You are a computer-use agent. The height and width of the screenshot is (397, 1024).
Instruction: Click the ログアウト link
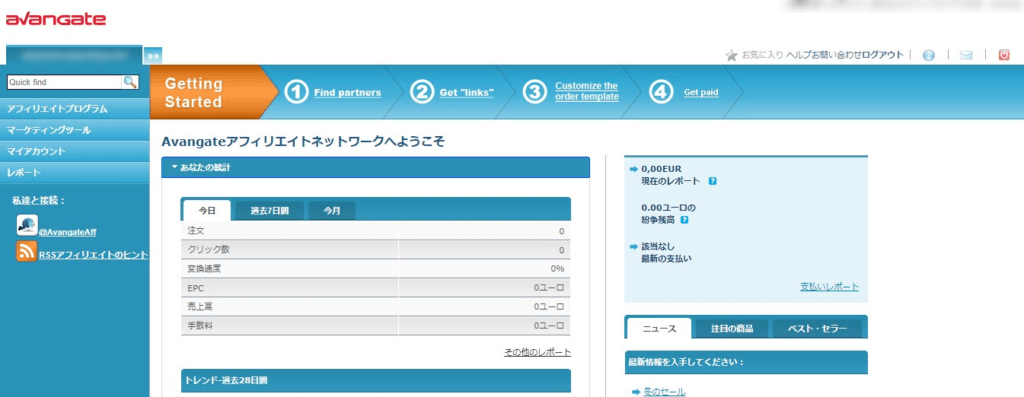882,56
